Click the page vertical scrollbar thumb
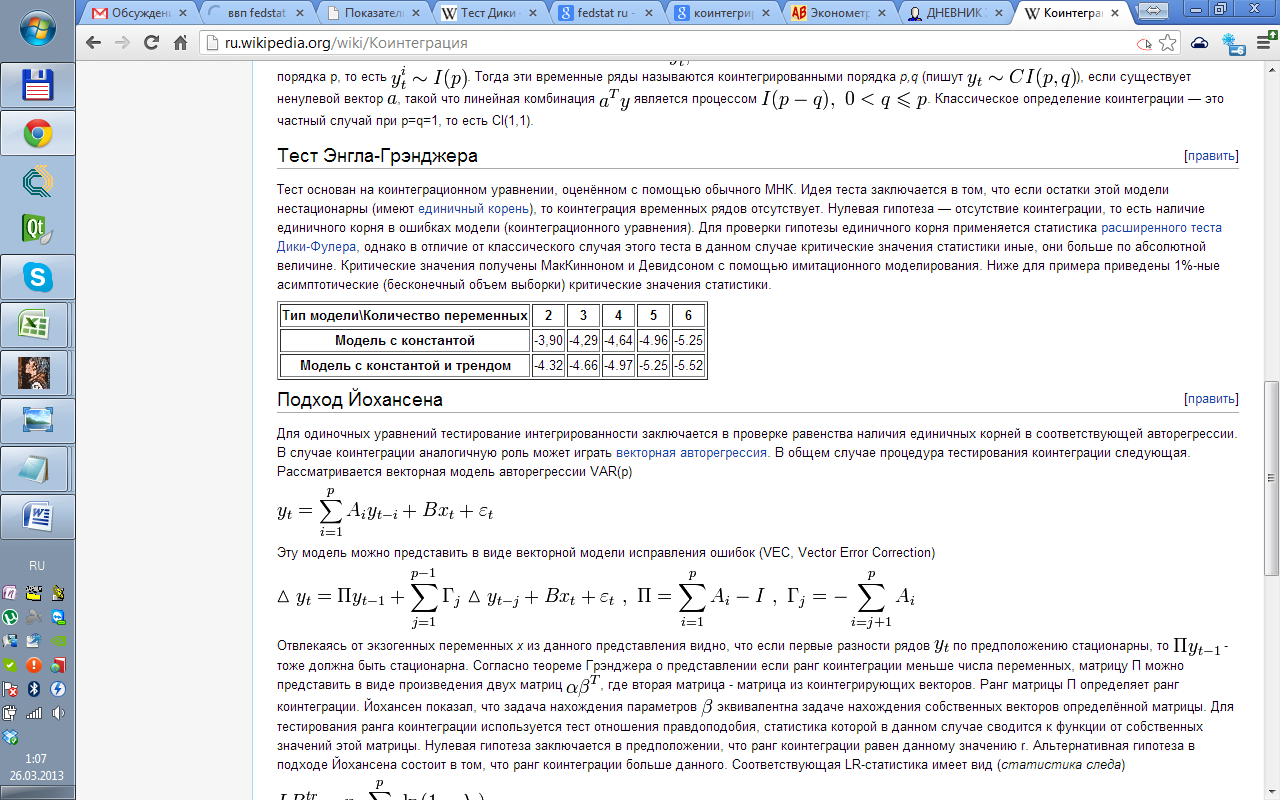1280x800 pixels. [1271, 477]
